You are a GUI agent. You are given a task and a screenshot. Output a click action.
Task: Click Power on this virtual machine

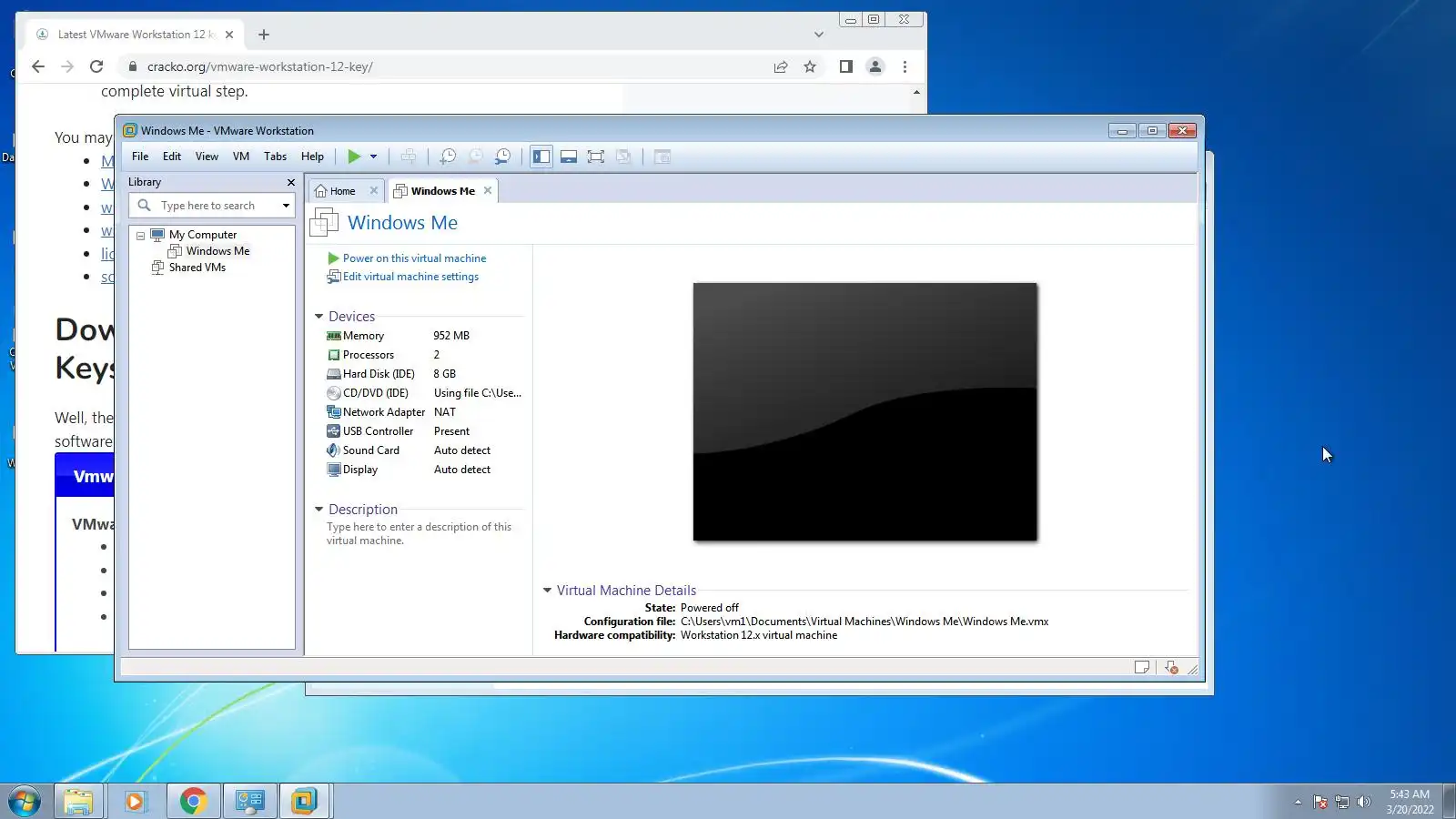point(414,258)
